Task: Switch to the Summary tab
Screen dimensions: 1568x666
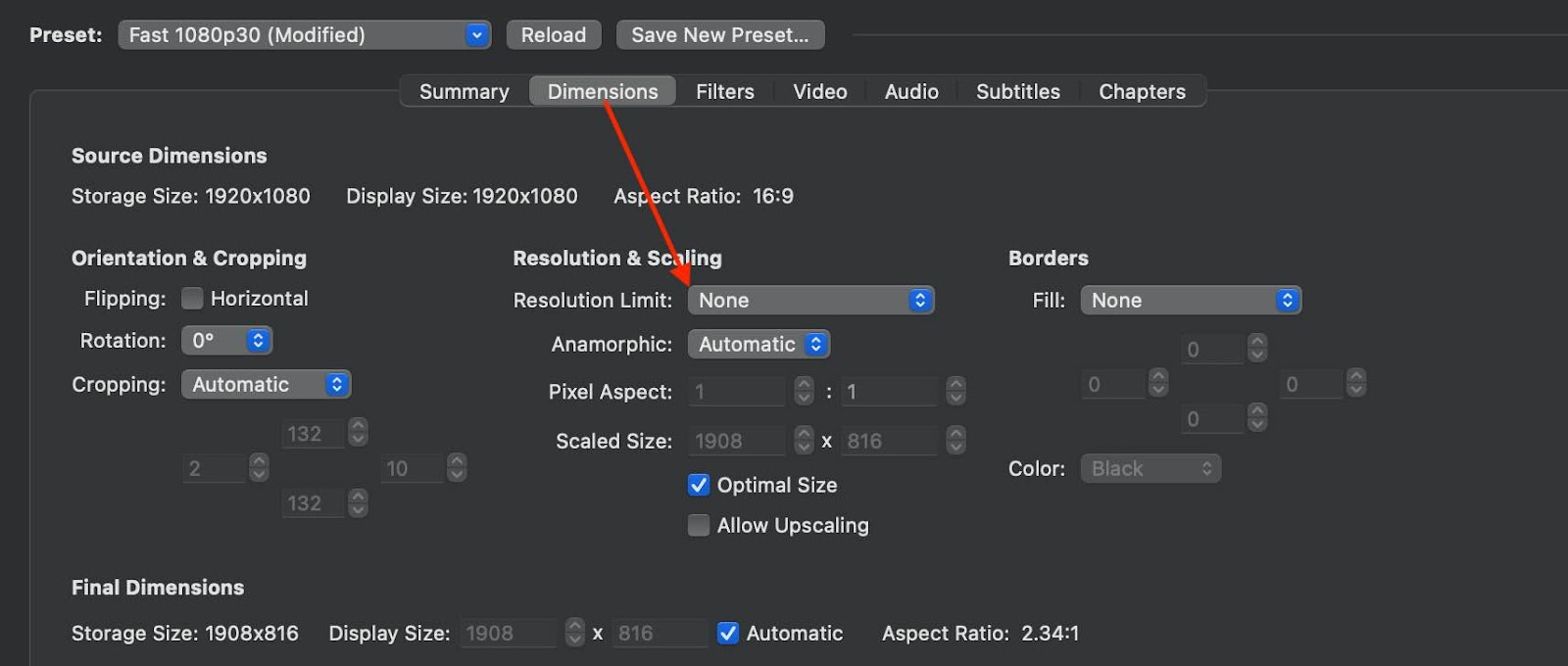Action: (464, 91)
